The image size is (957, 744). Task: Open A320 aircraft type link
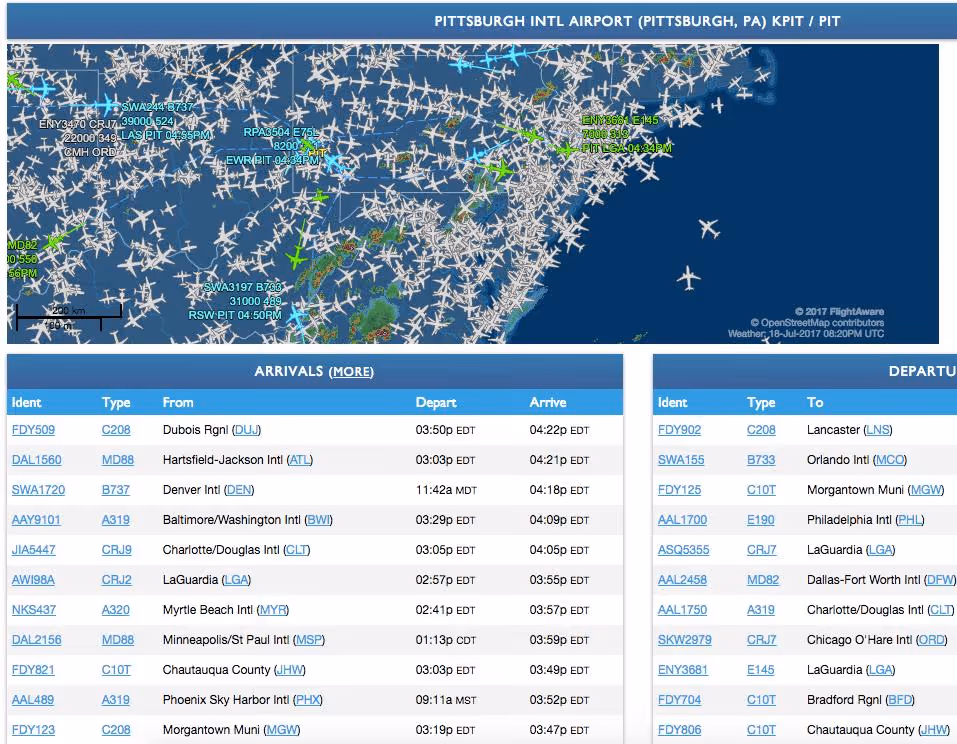[x=115, y=609]
